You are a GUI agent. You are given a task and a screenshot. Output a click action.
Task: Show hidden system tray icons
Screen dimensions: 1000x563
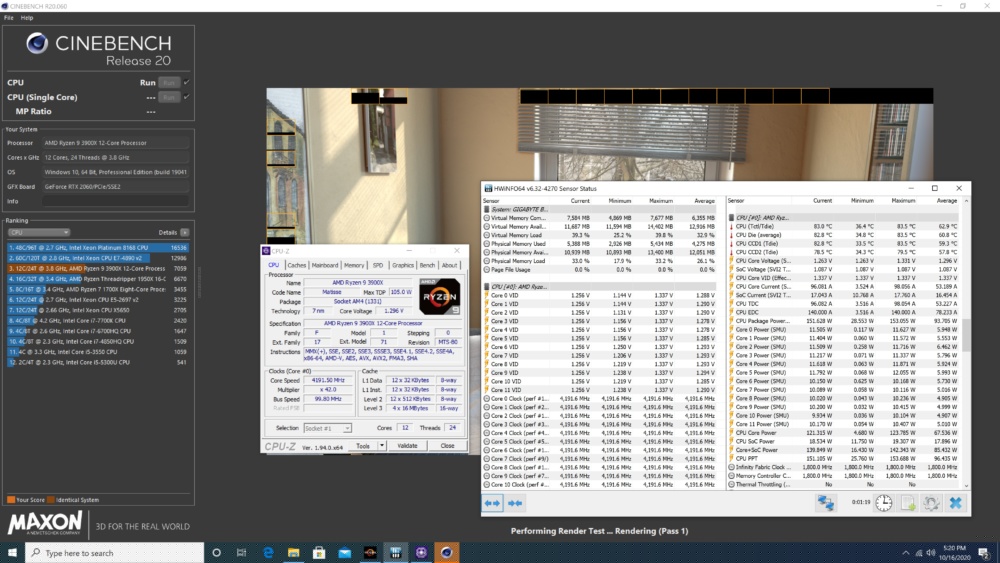906,553
